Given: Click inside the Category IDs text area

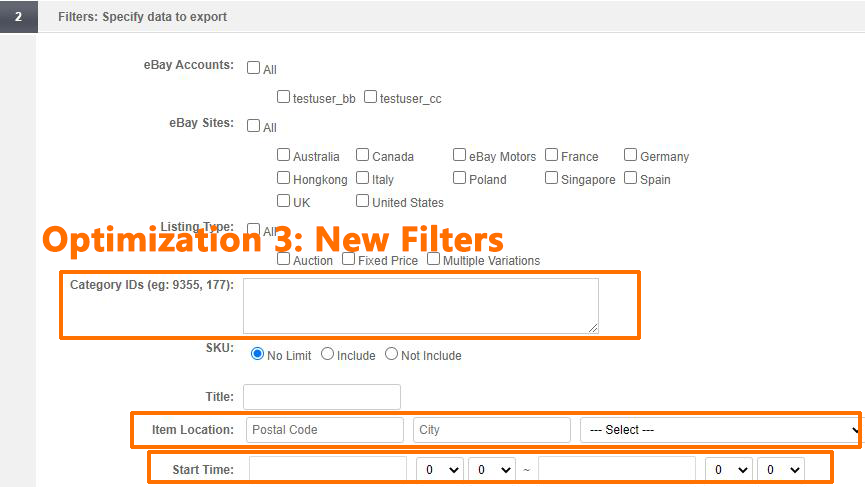Looking at the screenshot, I should (421, 306).
